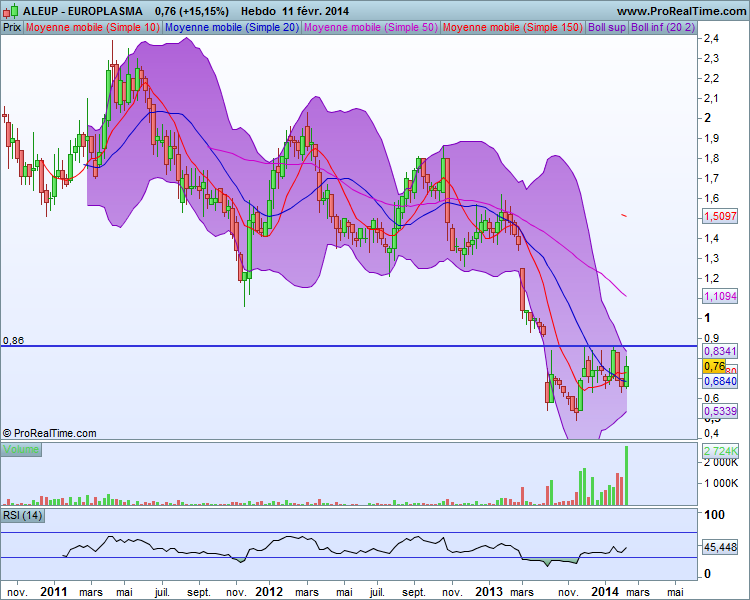The image size is (750, 600).
Task: Click the Volume panel label
Action: click(x=21, y=449)
